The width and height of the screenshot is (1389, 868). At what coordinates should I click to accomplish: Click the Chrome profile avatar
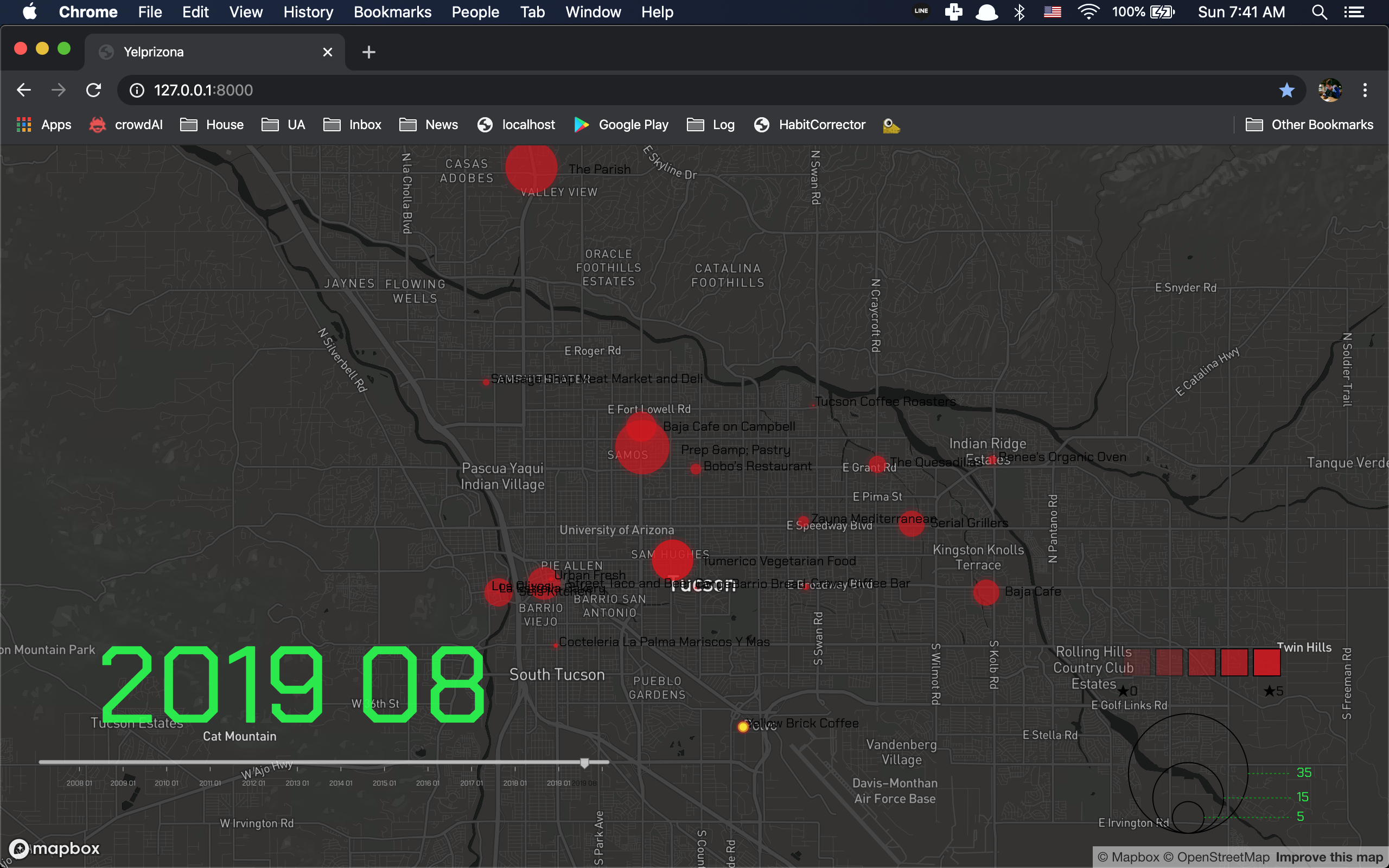(x=1330, y=90)
